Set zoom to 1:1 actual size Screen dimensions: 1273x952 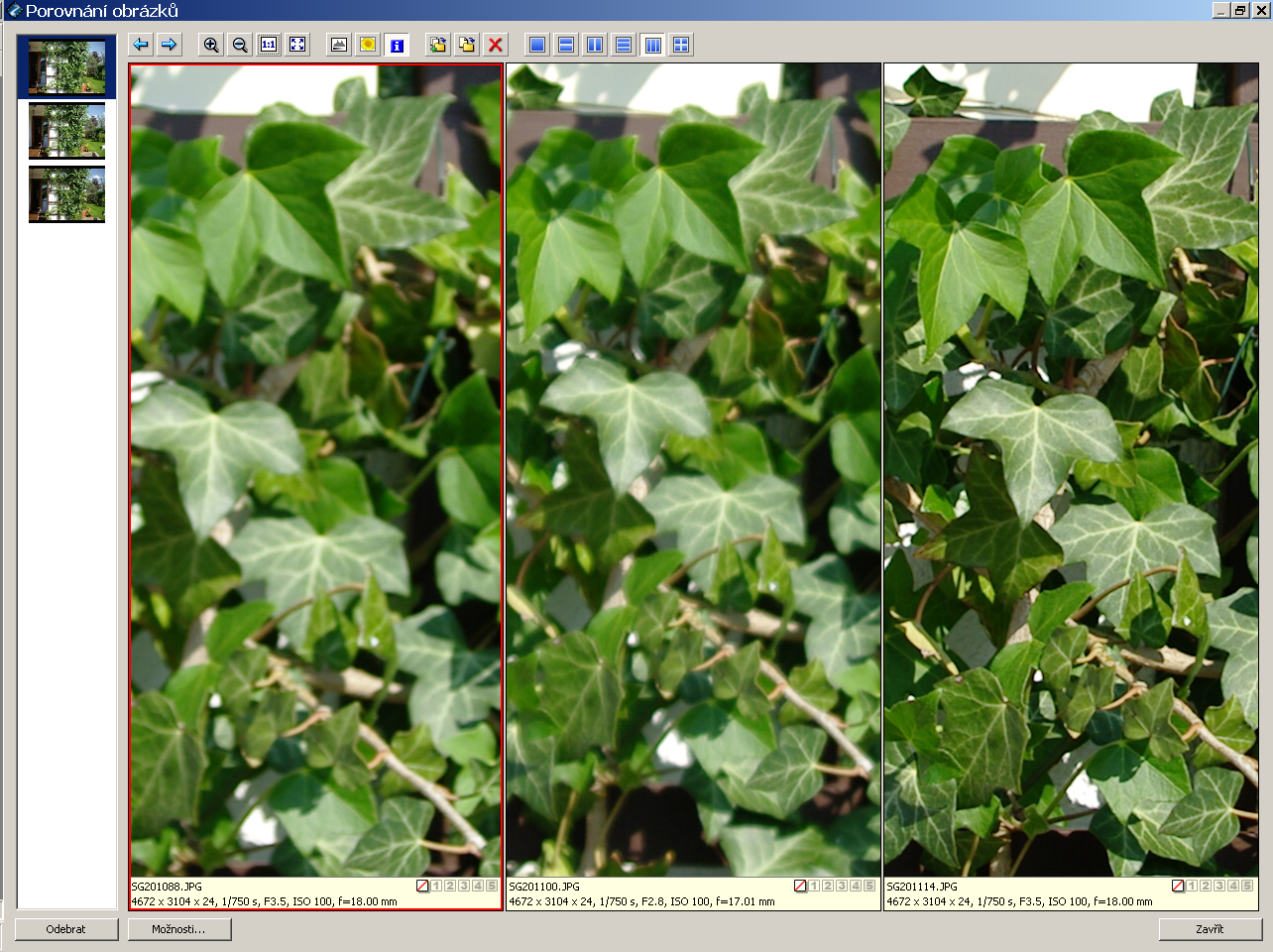pos(269,45)
